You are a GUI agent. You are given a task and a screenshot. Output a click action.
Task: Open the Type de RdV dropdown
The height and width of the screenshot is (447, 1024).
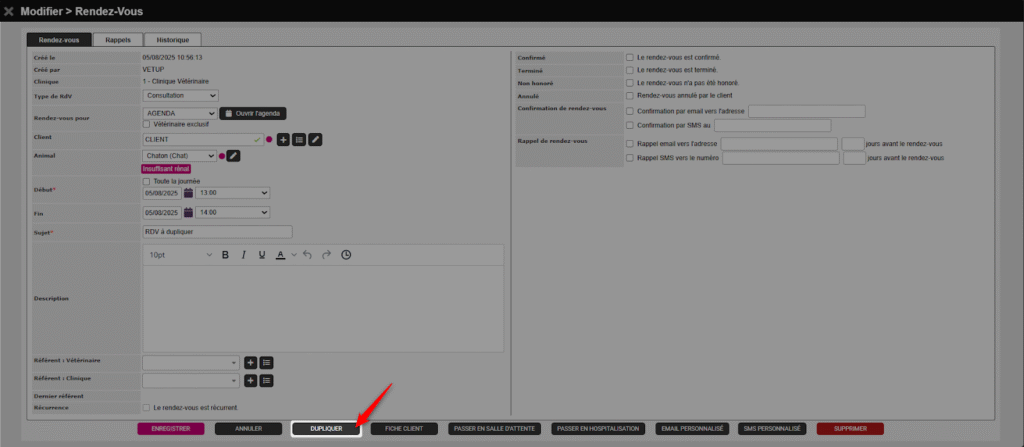click(180, 95)
